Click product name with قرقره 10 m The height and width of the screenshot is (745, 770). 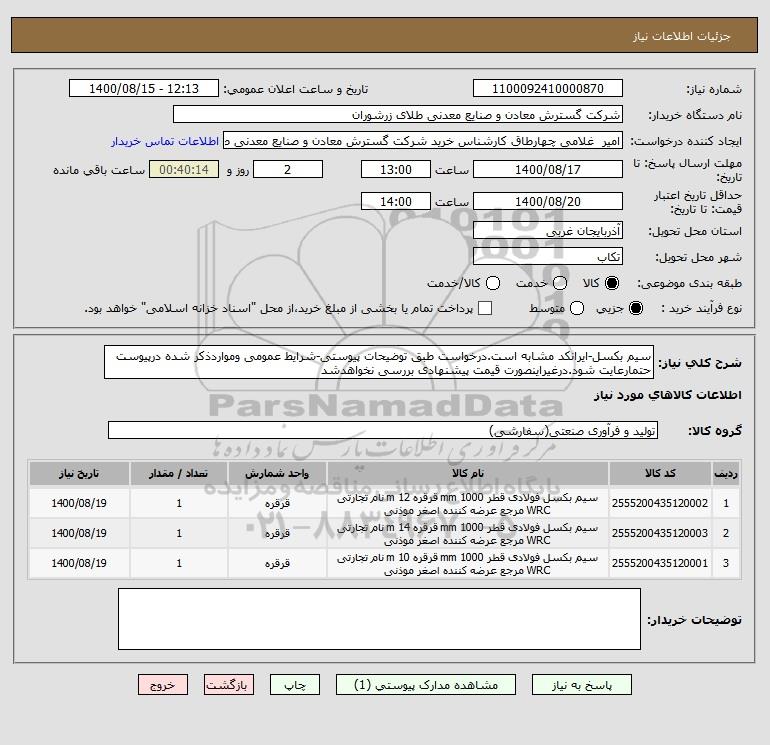click(x=468, y=564)
